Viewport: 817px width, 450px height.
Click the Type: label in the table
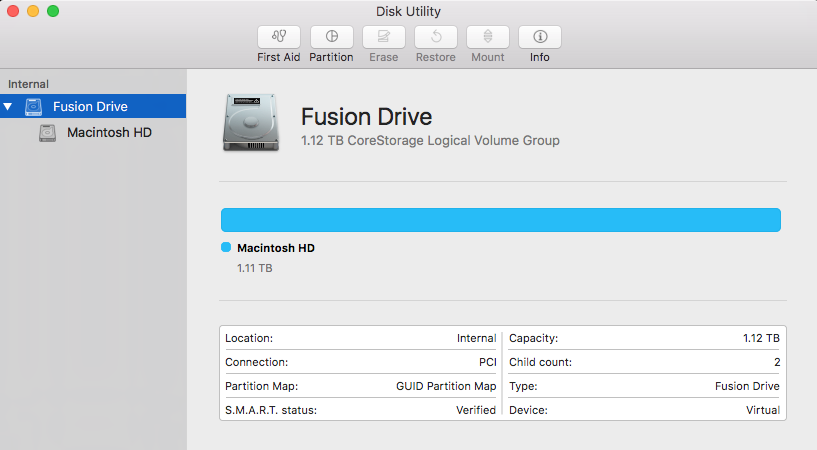(523, 386)
